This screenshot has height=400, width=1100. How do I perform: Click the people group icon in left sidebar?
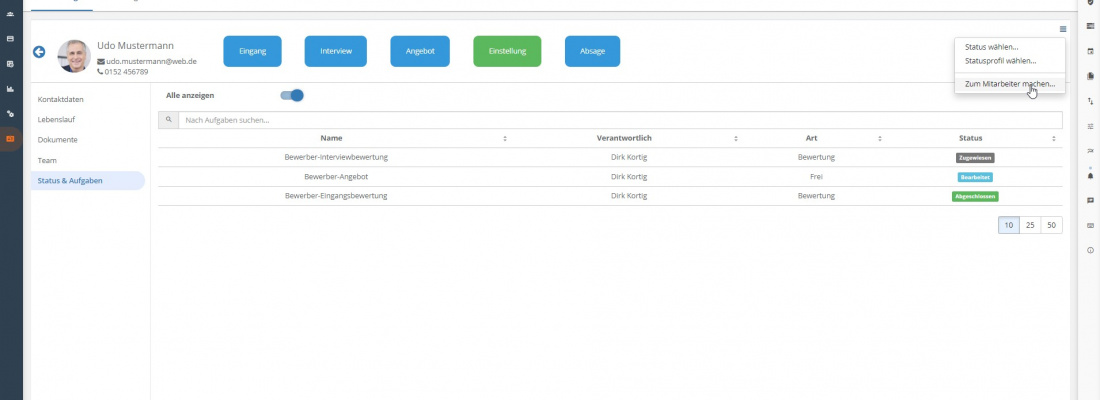point(10,15)
